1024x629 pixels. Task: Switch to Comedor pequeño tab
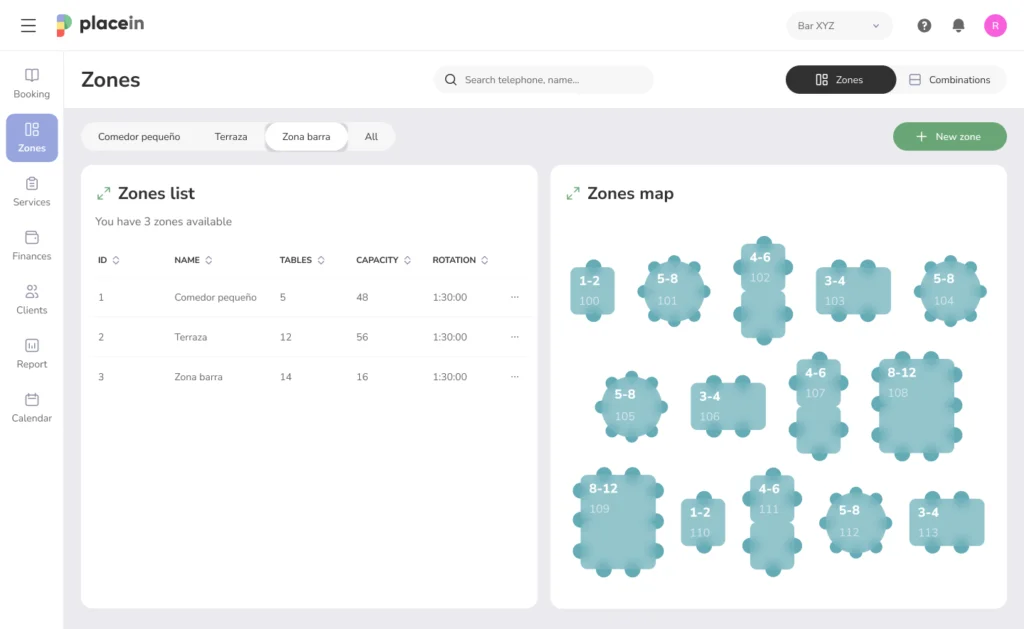(139, 137)
